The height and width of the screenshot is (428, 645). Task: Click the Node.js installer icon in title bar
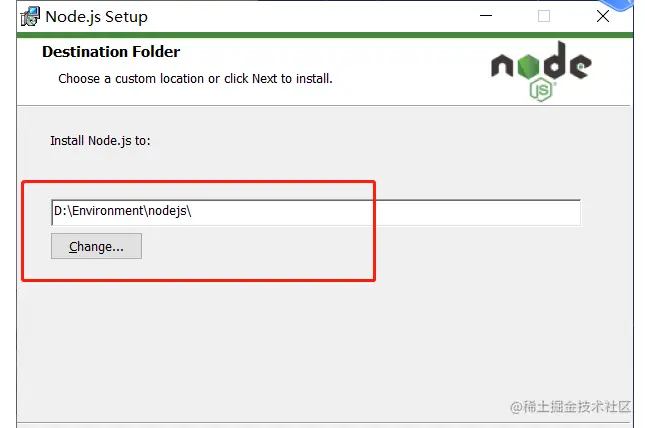(30, 16)
